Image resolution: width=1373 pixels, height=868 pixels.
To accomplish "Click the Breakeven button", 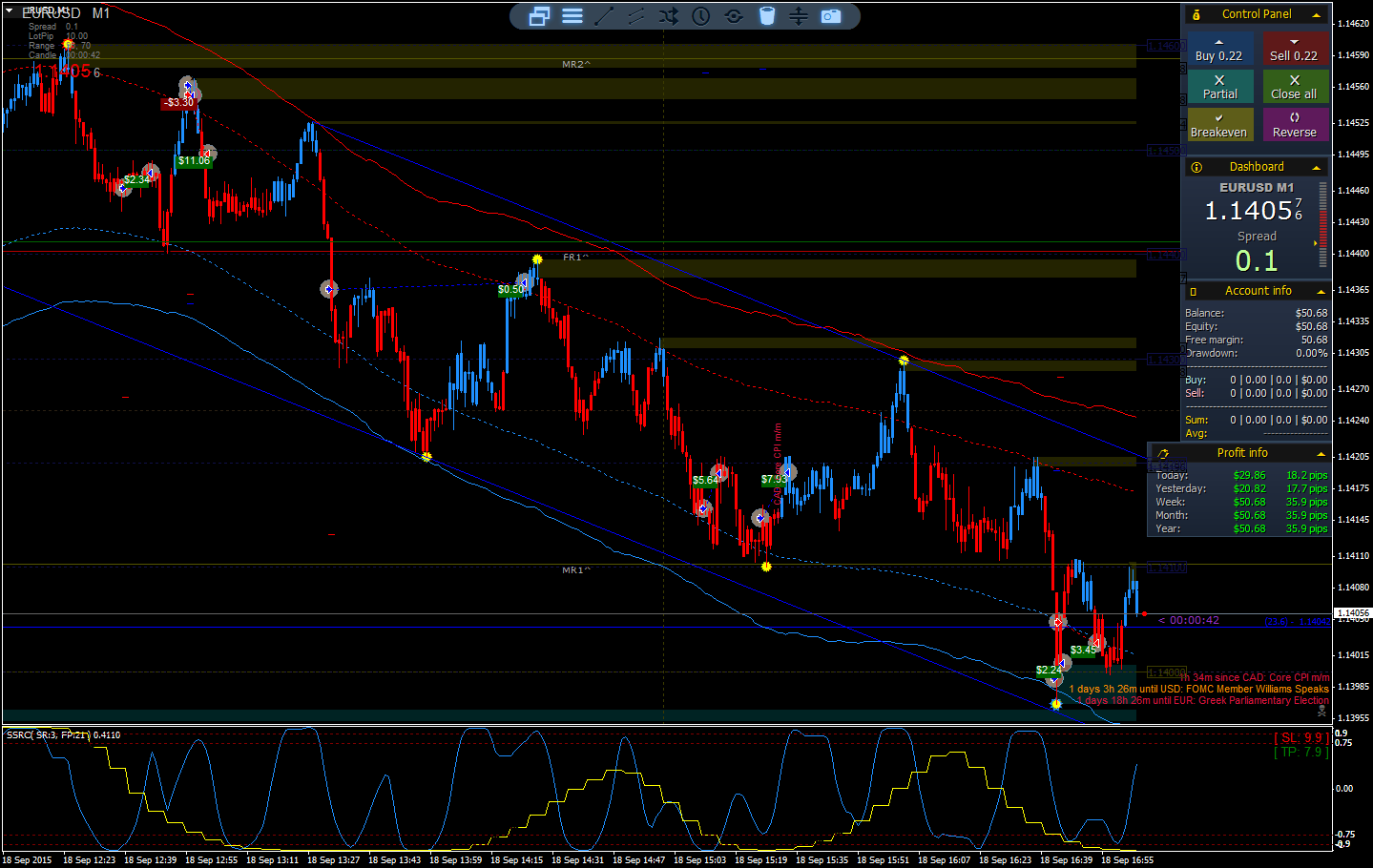I will 1219,125.
